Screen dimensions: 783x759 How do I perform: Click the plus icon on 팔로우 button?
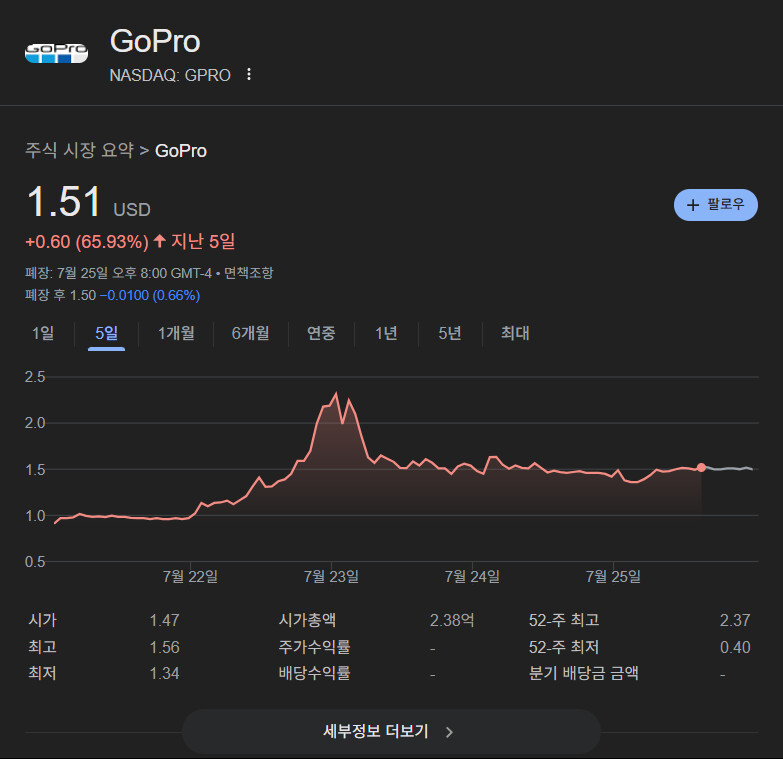[693, 205]
